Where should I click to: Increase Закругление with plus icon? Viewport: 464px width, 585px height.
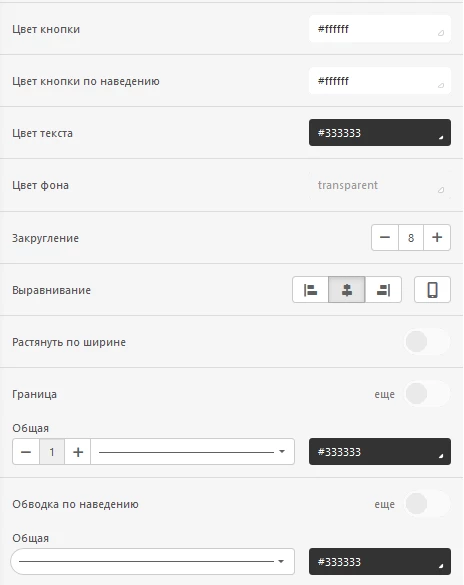tap(437, 237)
